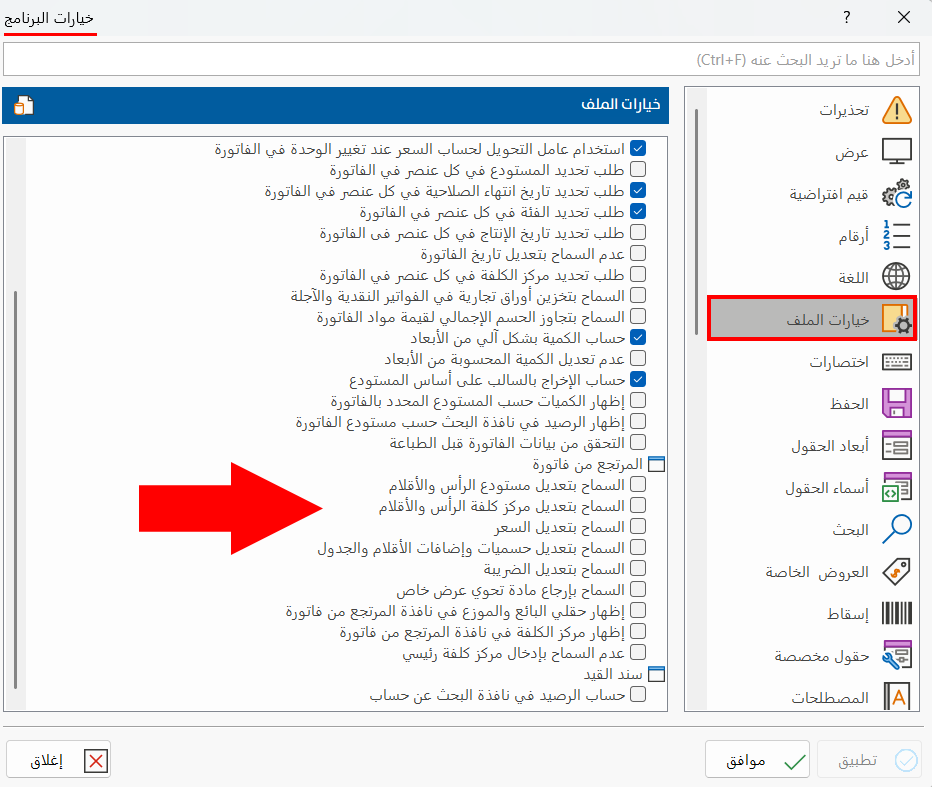Click the الحفظ save diskette icon

click(x=897, y=404)
